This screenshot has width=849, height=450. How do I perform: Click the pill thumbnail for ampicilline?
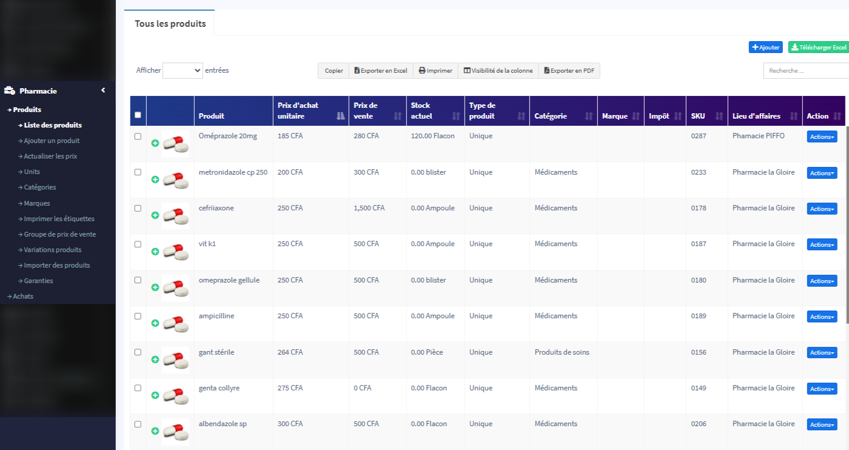(x=176, y=323)
